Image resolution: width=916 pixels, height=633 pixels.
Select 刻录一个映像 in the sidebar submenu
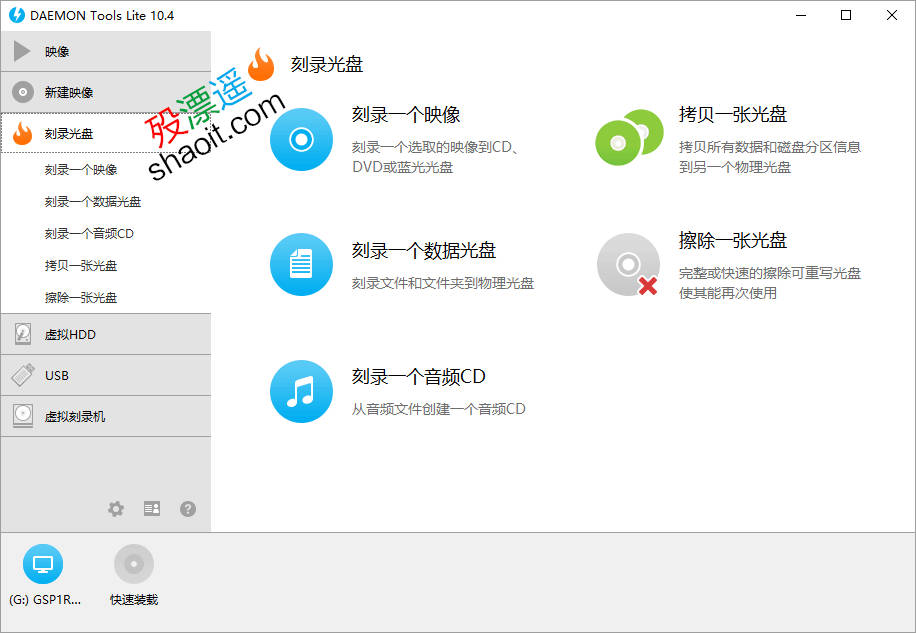coord(81,169)
